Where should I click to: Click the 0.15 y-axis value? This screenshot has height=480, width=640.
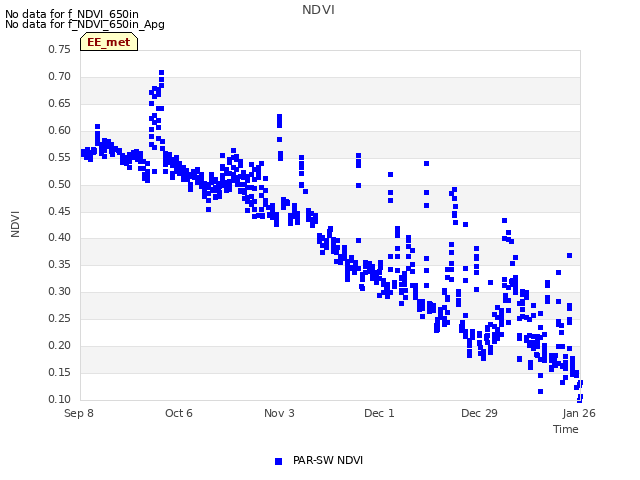(x=60, y=372)
